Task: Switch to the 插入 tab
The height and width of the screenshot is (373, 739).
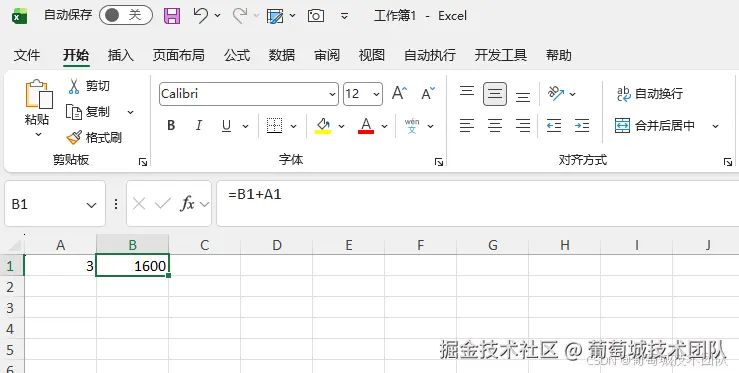Action: click(121, 55)
